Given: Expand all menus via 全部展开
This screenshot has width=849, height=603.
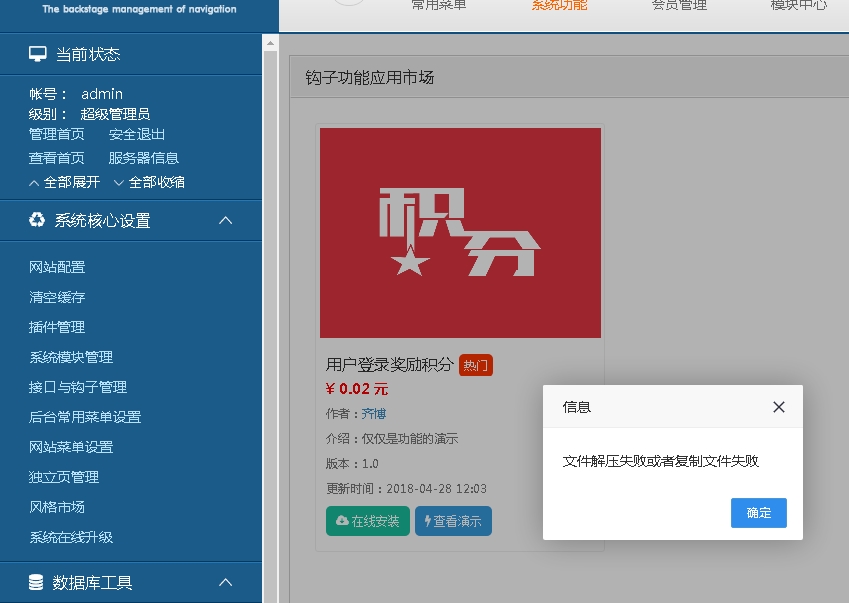Looking at the screenshot, I should click(65, 182).
